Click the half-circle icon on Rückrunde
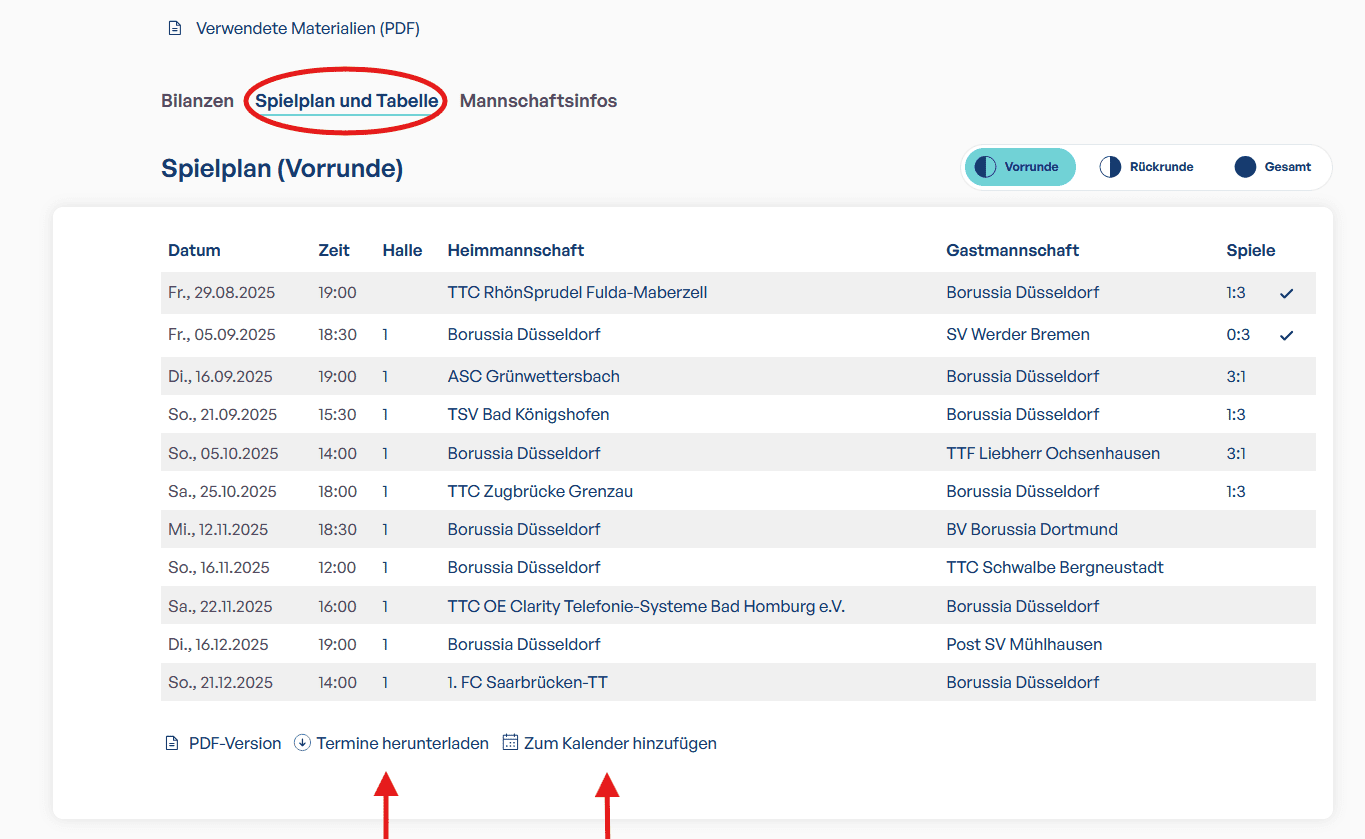 click(1110, 167)
